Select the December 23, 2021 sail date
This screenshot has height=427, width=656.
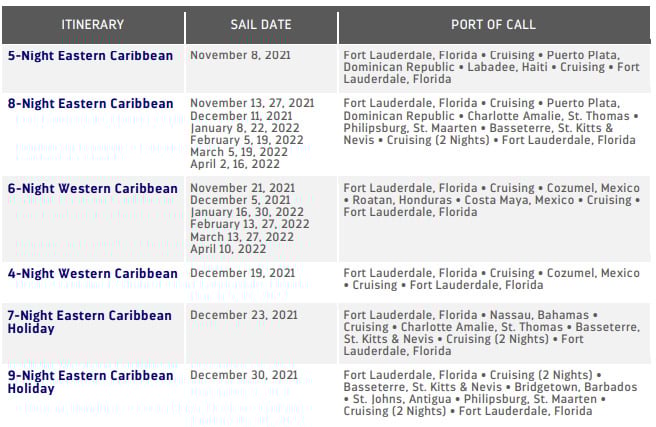(244, 315)
